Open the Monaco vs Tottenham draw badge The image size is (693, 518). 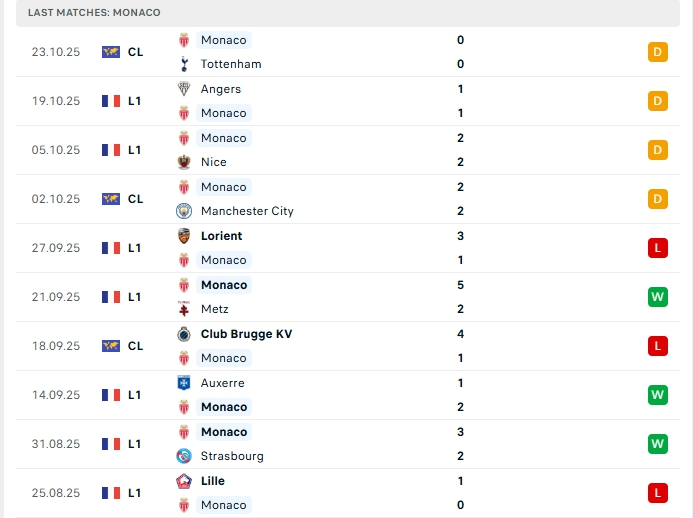tap(657, 52)
